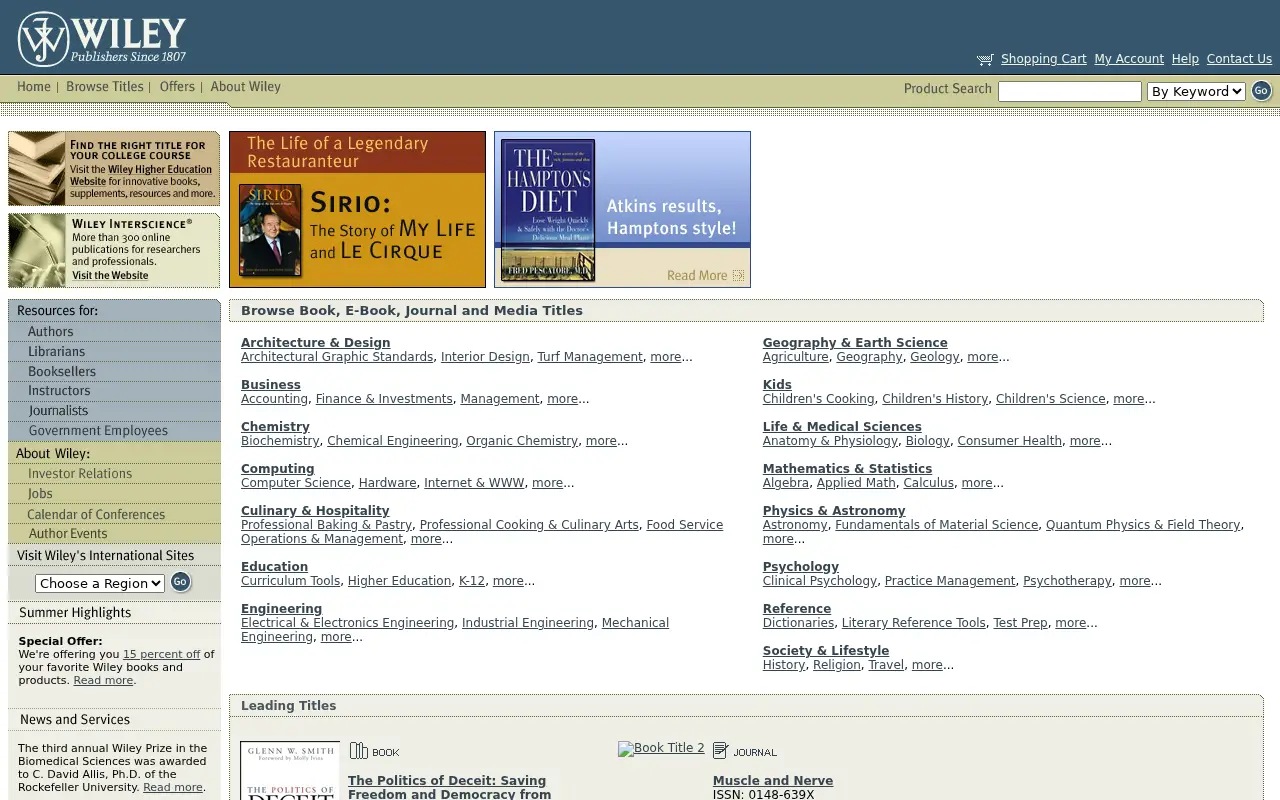
Task: Open the Chemical Engineering link
Action: click(392, 441)
